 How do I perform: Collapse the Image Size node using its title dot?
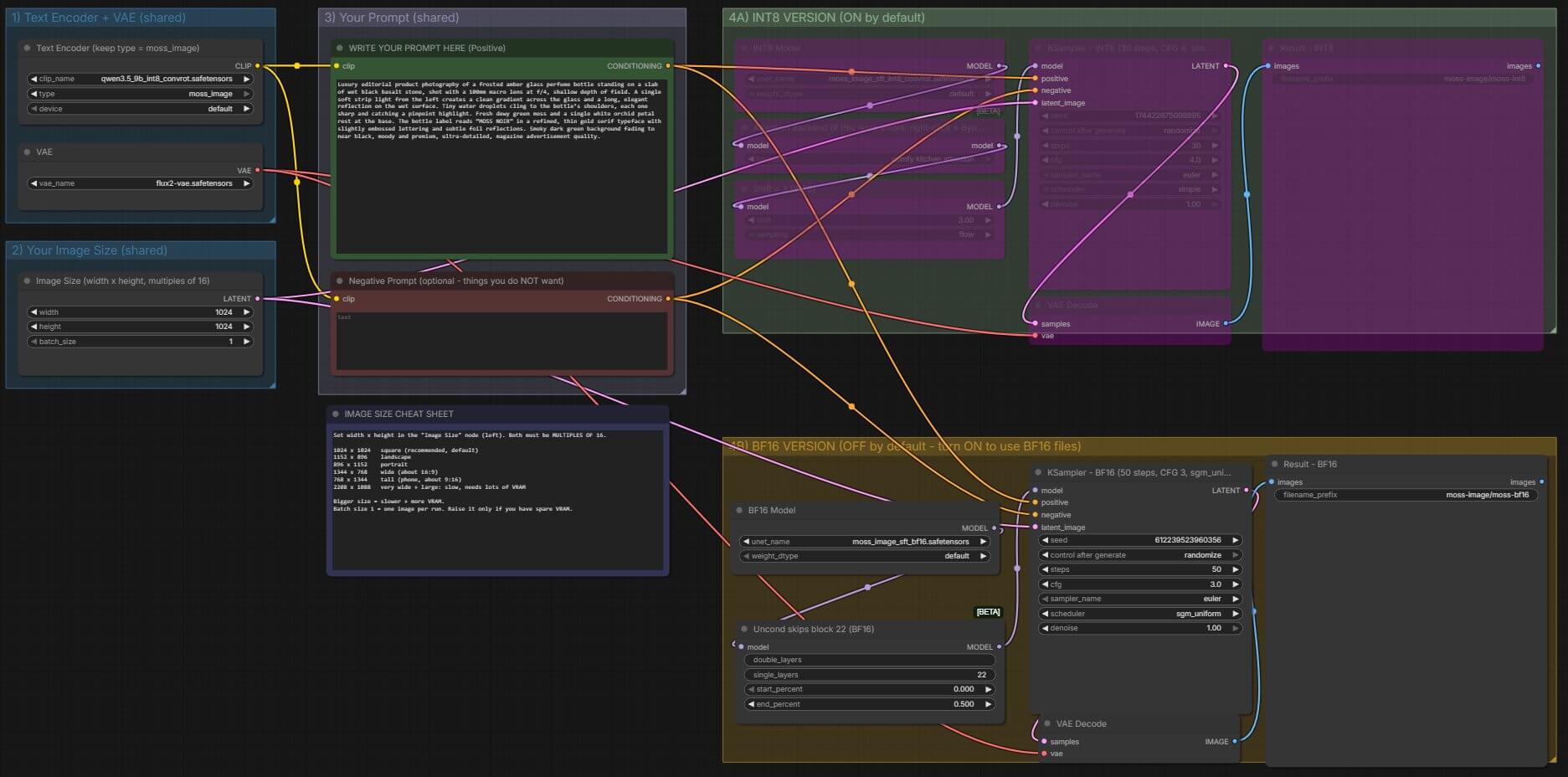pos(28,281)
